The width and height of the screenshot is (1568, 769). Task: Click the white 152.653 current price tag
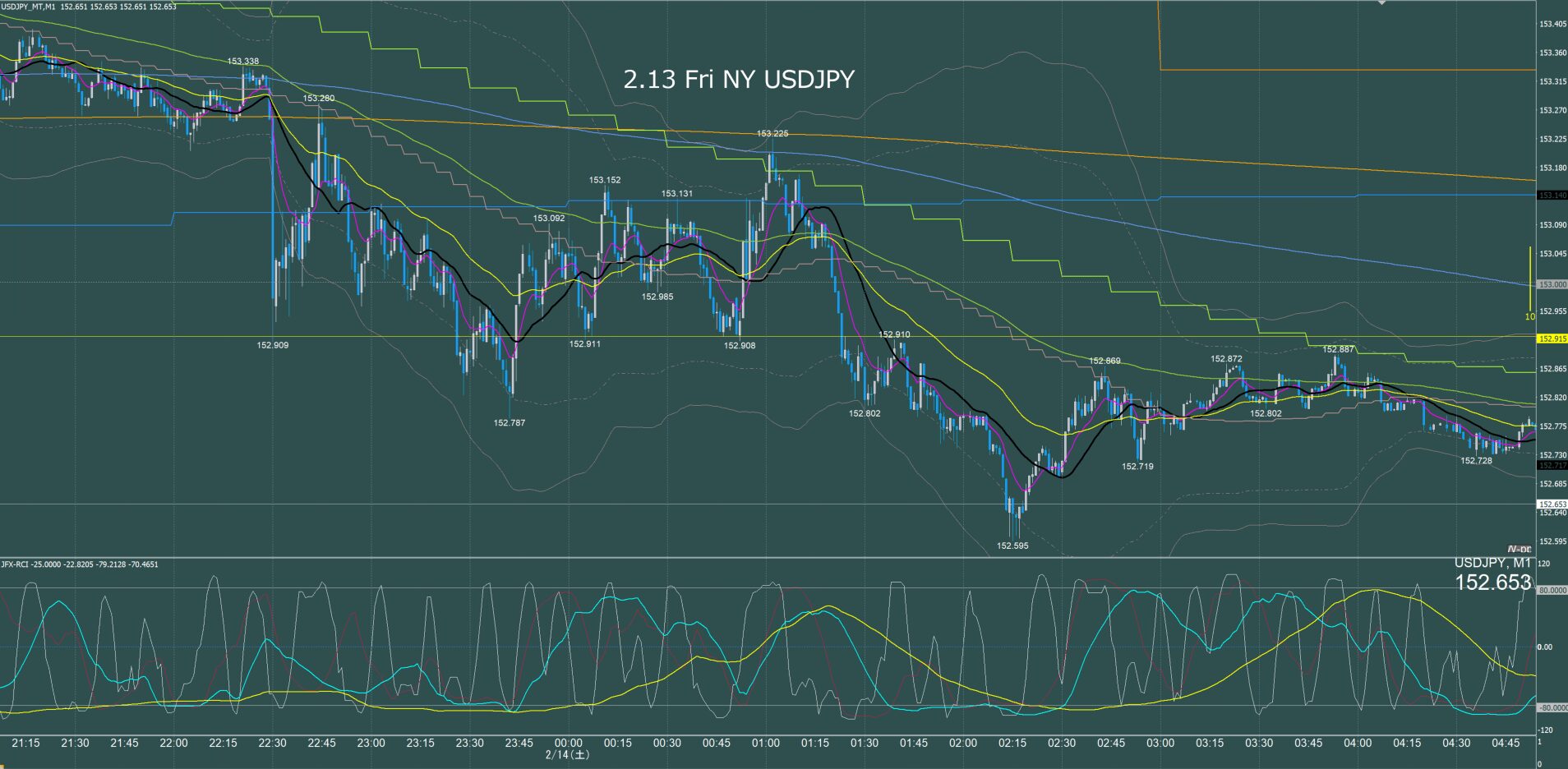coord(1552,504)
